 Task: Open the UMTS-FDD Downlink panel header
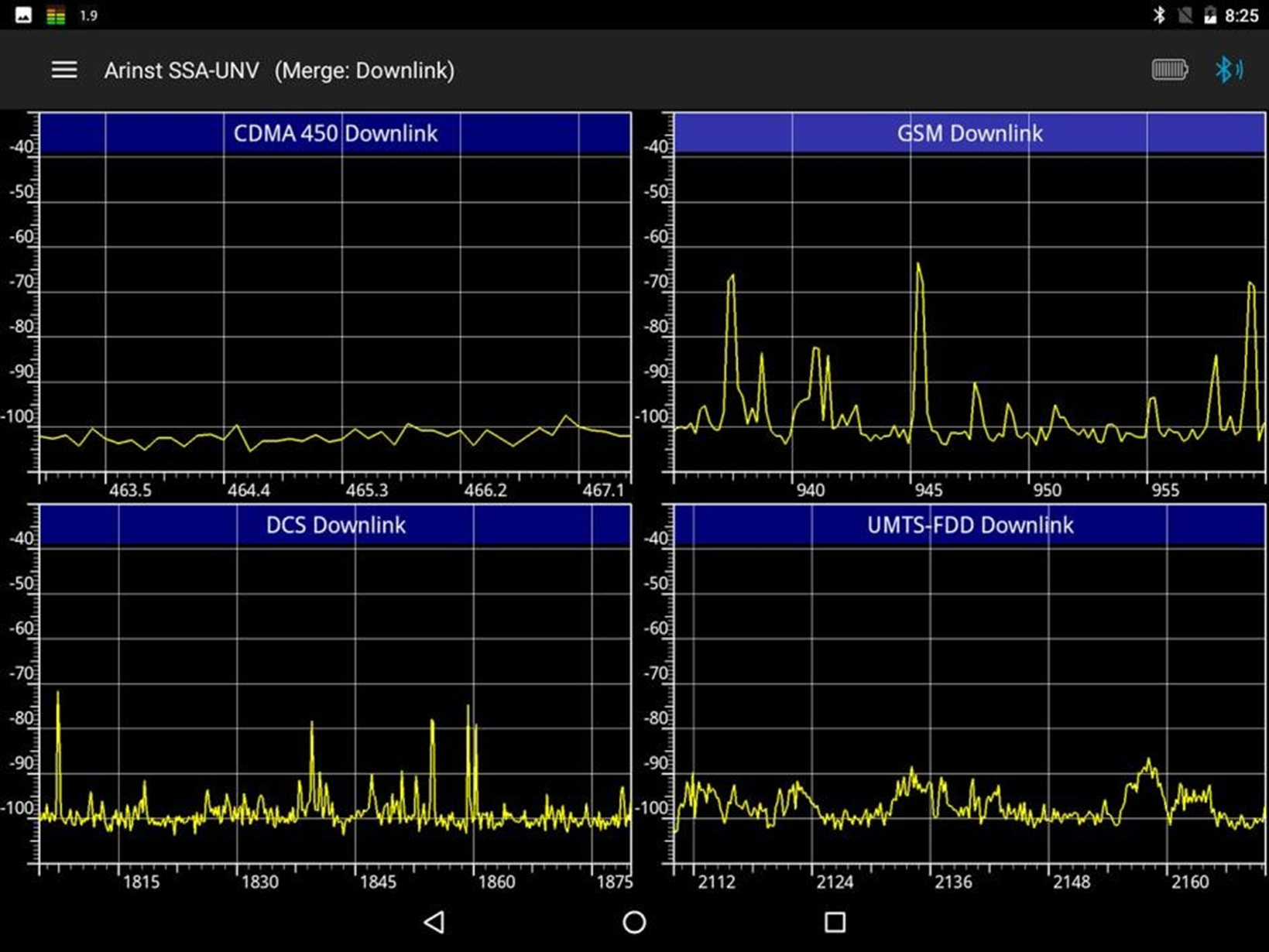(969, 526)
